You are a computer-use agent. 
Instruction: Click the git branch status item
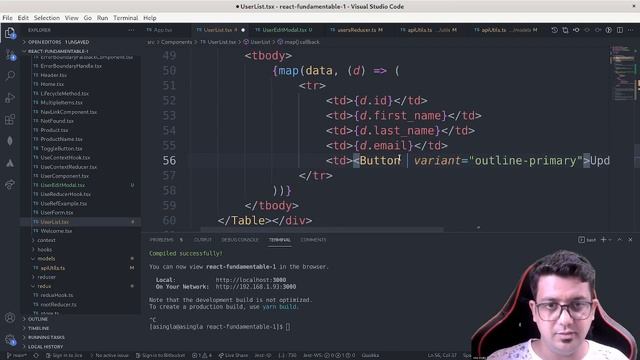[16, 356]
